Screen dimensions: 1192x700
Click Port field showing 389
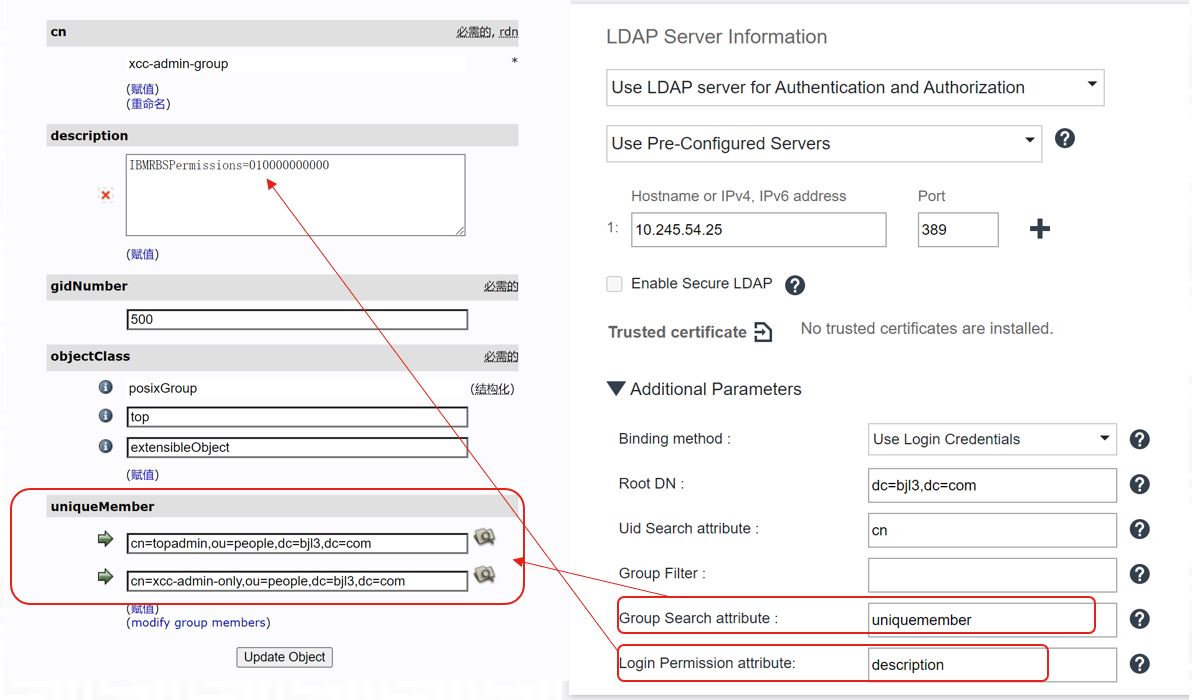click(x=958, y=230)
